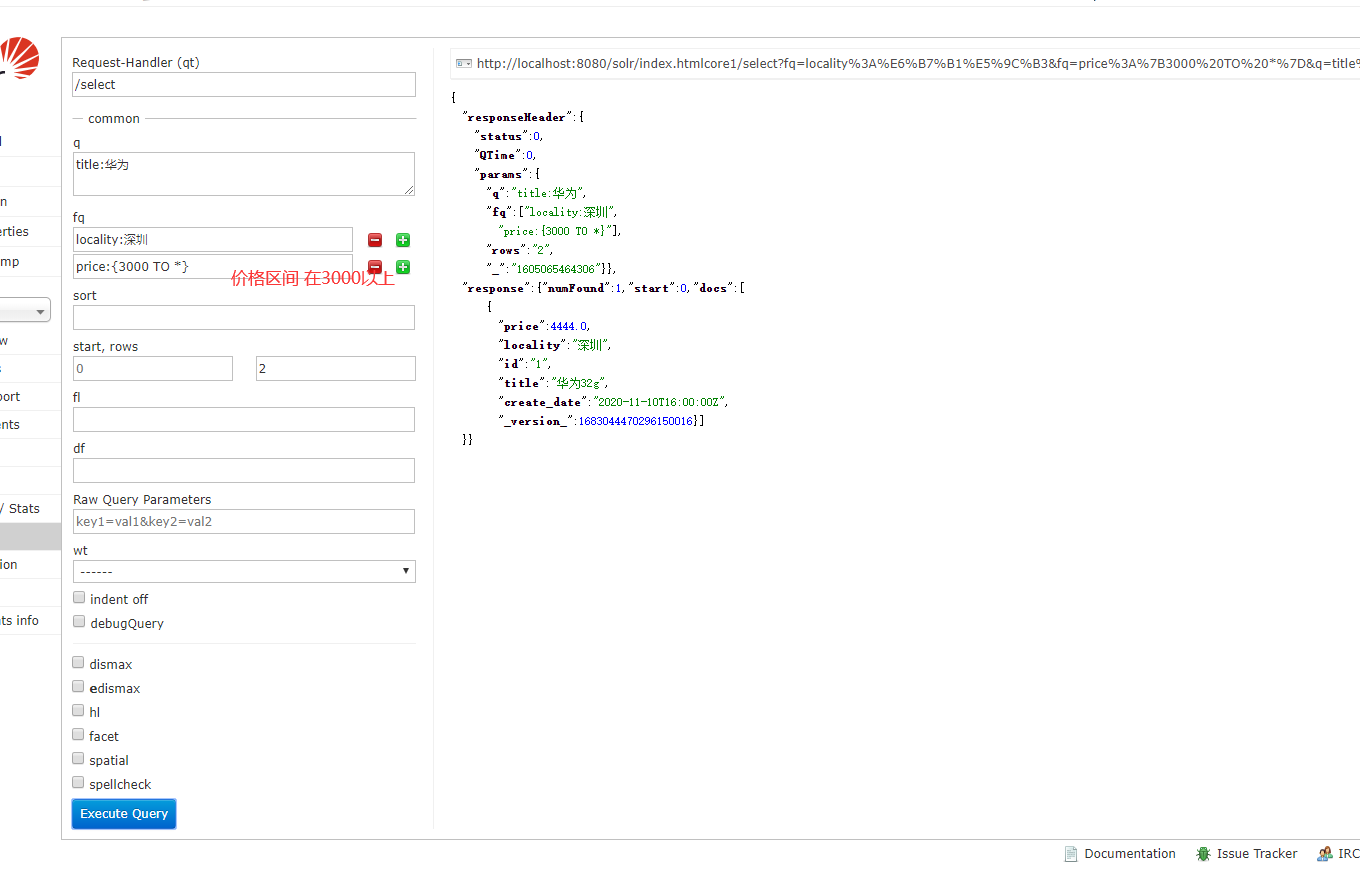Screen dimensions: 1360x872
Task: Open the wt response format dropdown
Action: 244,571
